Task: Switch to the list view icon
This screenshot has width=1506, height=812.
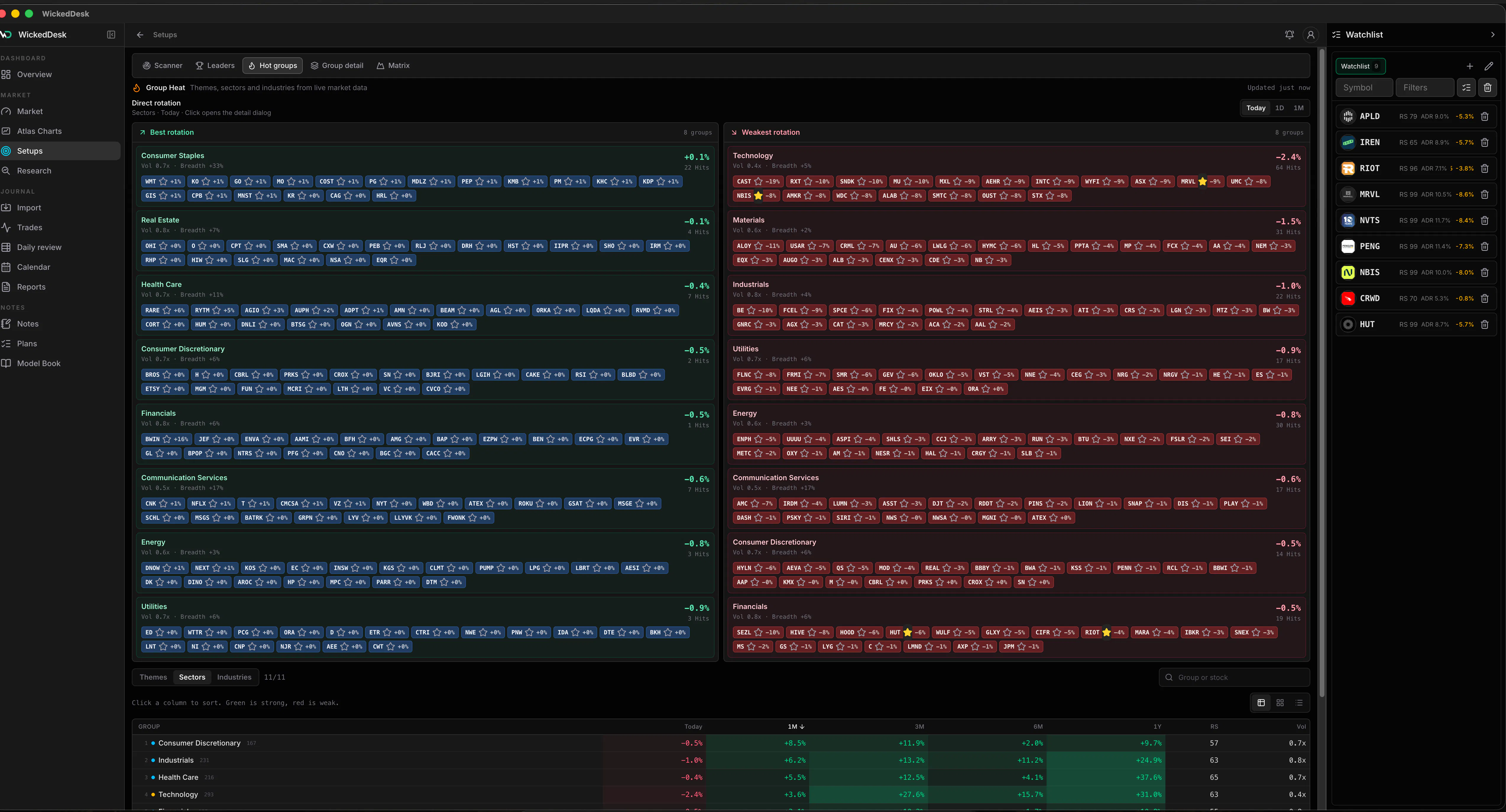Action: click(1299, 703)
